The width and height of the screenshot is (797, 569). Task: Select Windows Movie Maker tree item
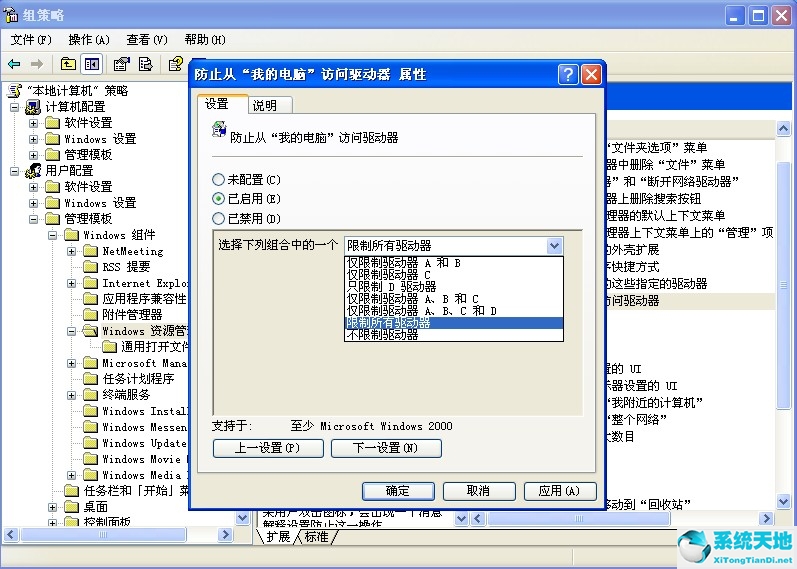144,459
